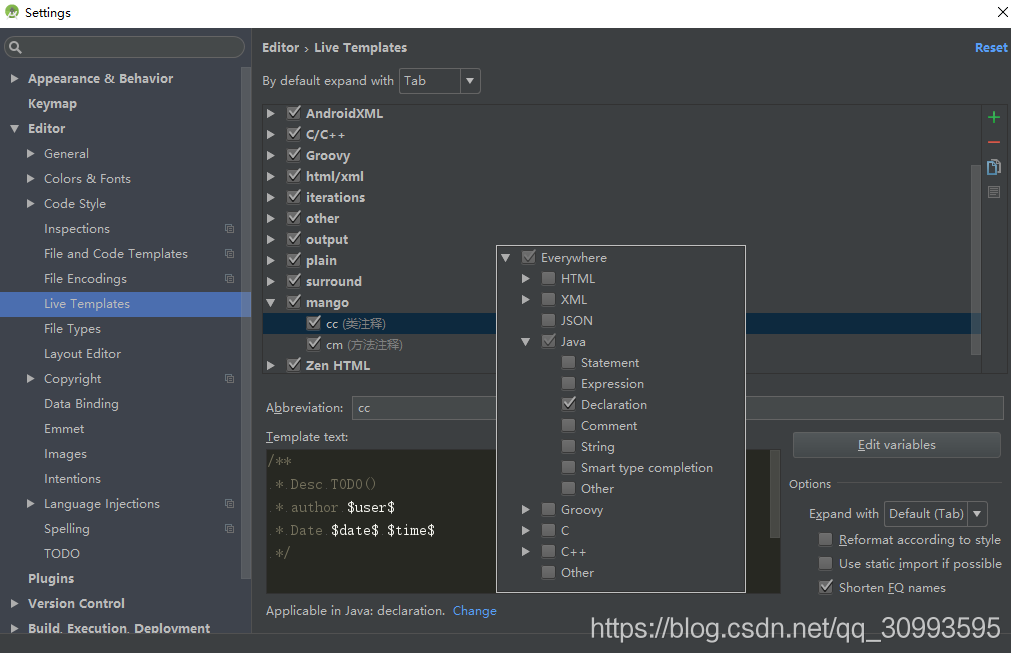Expand the C++ context node
The image size is (1011, 653).
(525, 551)
